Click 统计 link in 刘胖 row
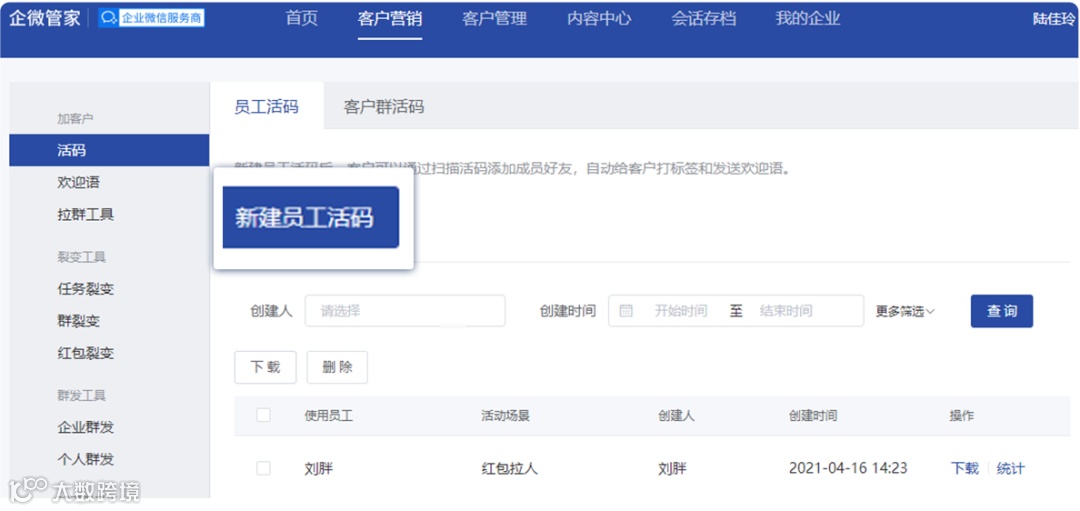Image resolution: width=1080 pixels, height=511 pixels. 1010,469
